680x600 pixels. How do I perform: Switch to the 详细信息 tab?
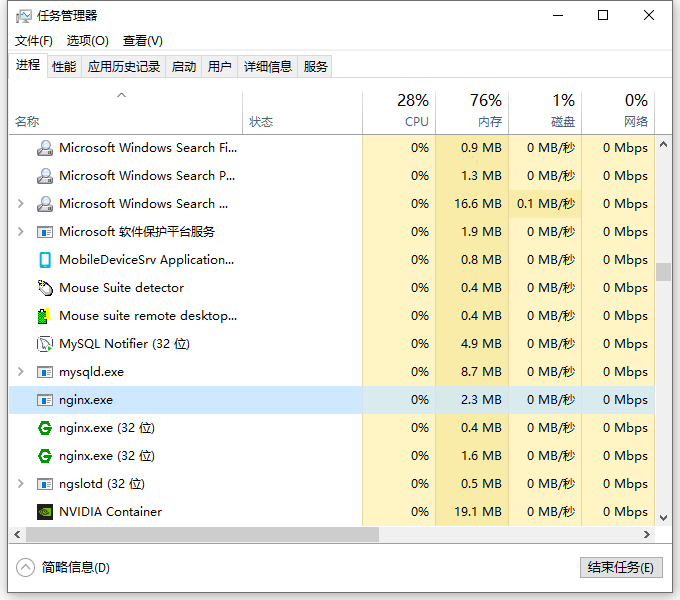(x=268, y=67)
